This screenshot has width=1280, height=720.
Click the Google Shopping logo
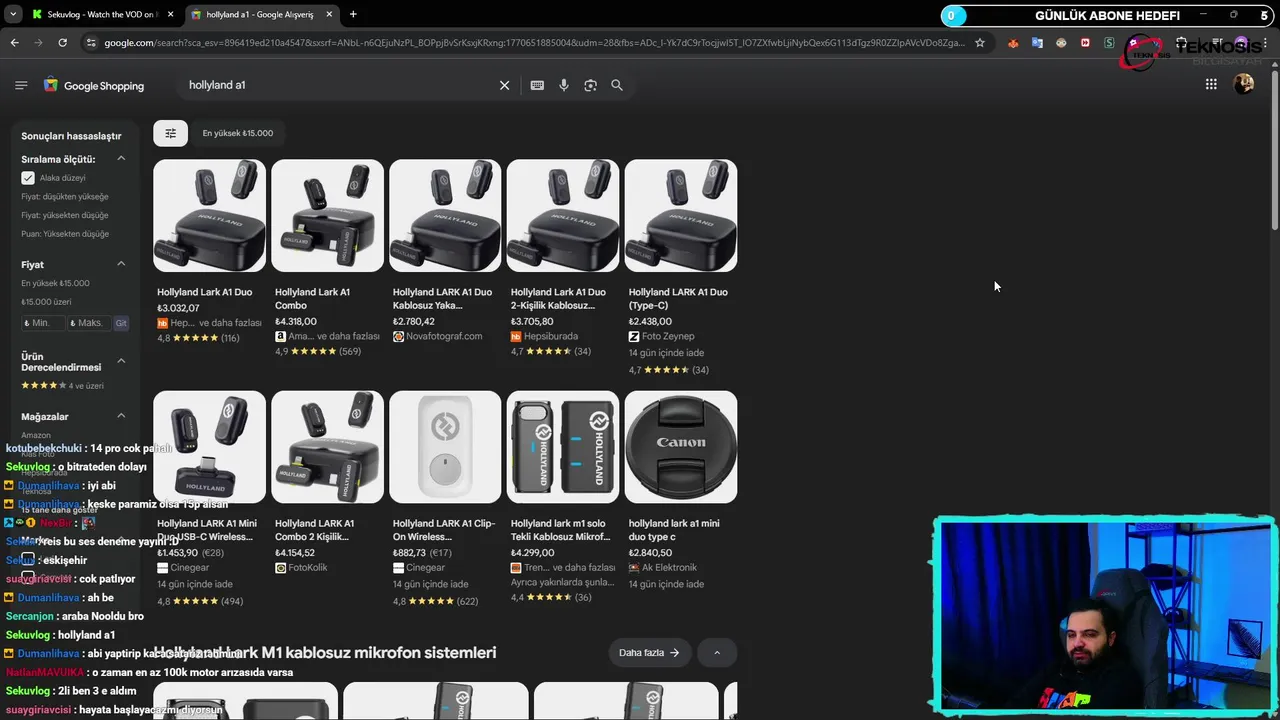coord(94,85)
